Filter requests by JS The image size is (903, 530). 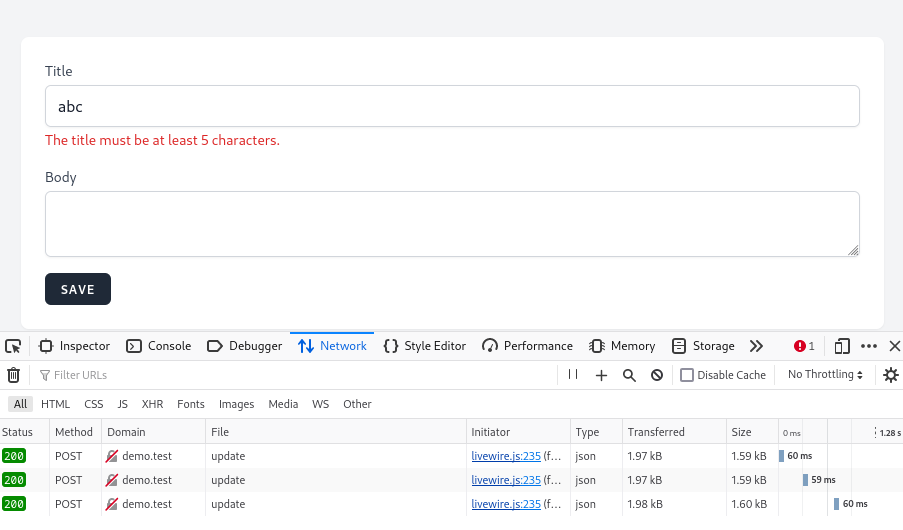(123, 404)
